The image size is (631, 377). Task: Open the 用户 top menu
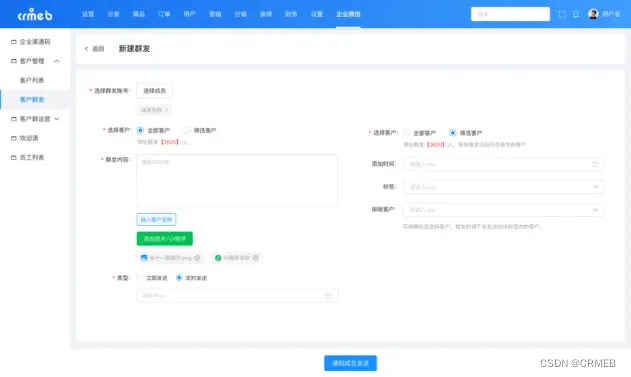tap(190, 14)
